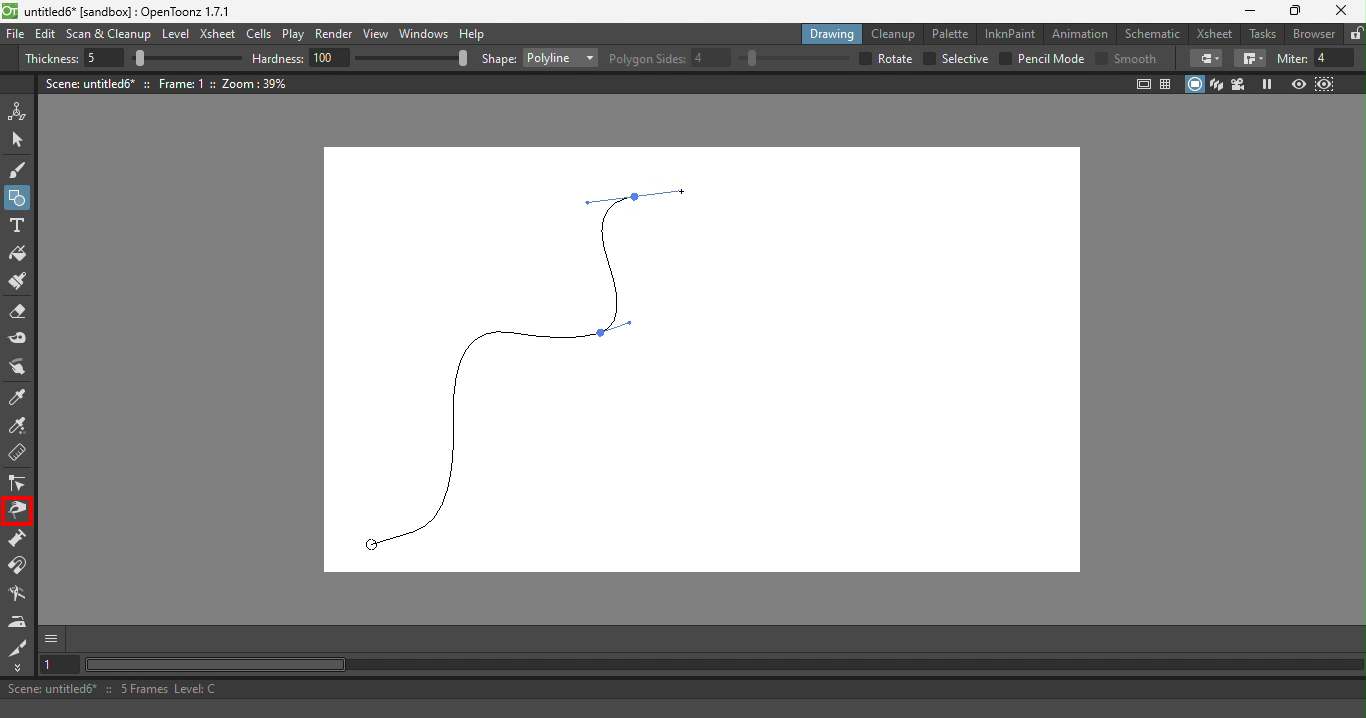Enable the Rotate checkbox
This screenshot has width=1366, height=718.
(x=864, y=59)
